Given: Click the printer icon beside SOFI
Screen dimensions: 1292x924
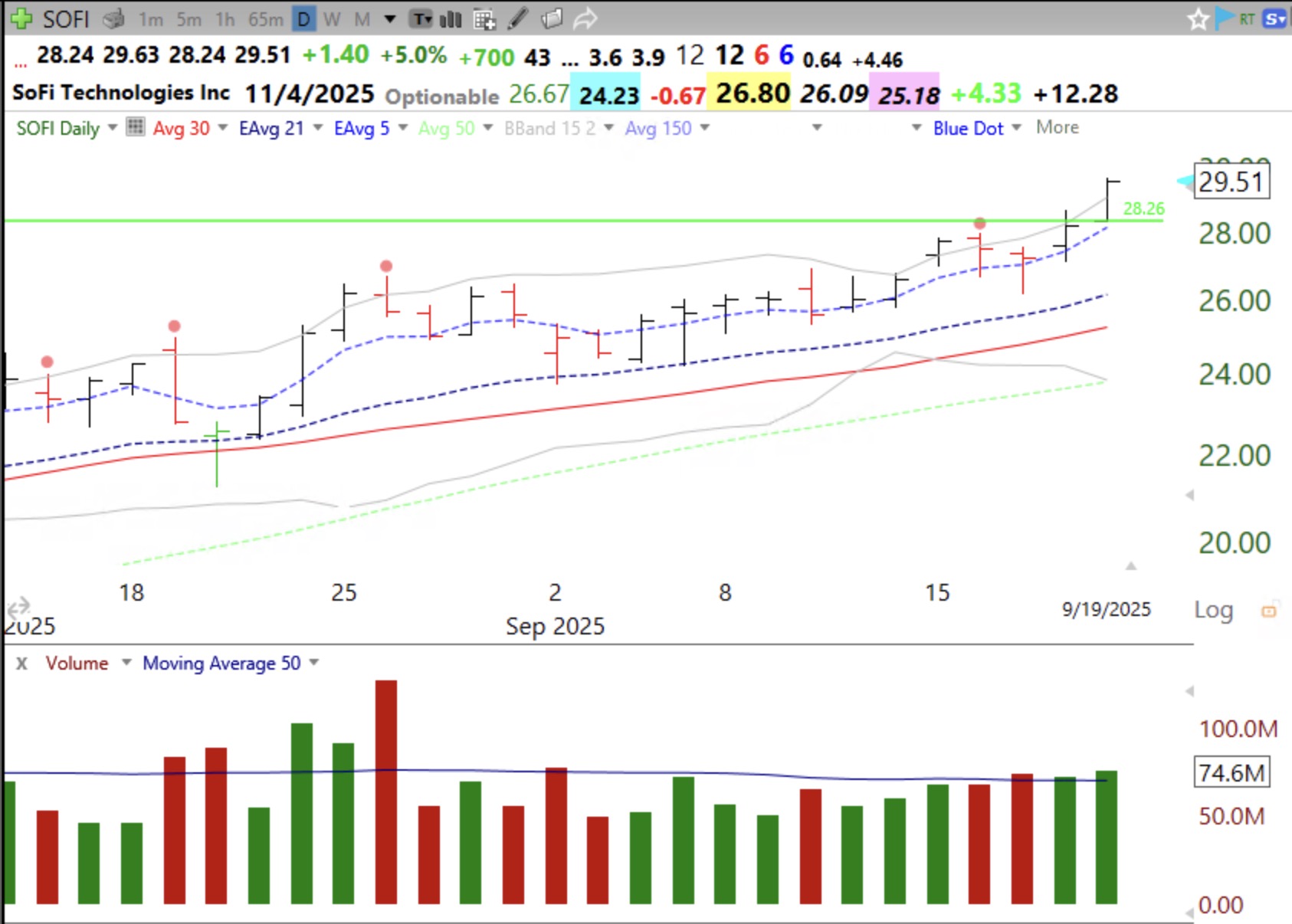Looking at the screenshot, I should click(113, 18).
